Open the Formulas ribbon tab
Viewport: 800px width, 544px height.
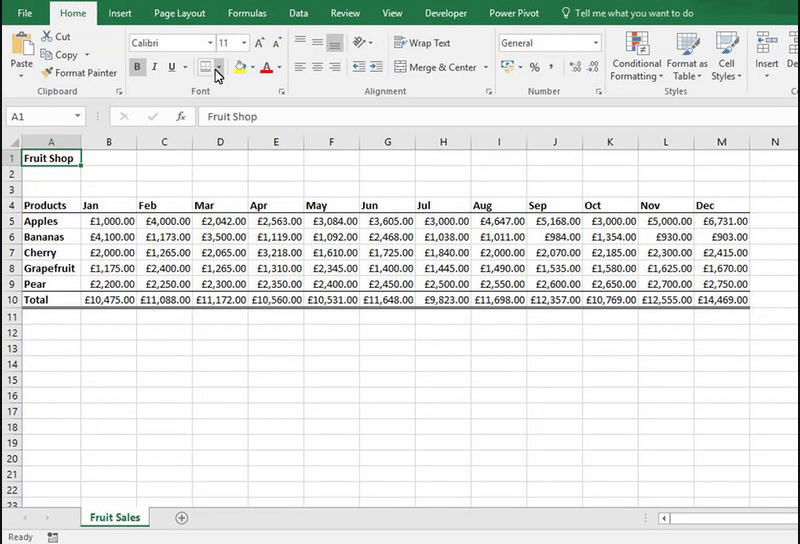point(247,13)
